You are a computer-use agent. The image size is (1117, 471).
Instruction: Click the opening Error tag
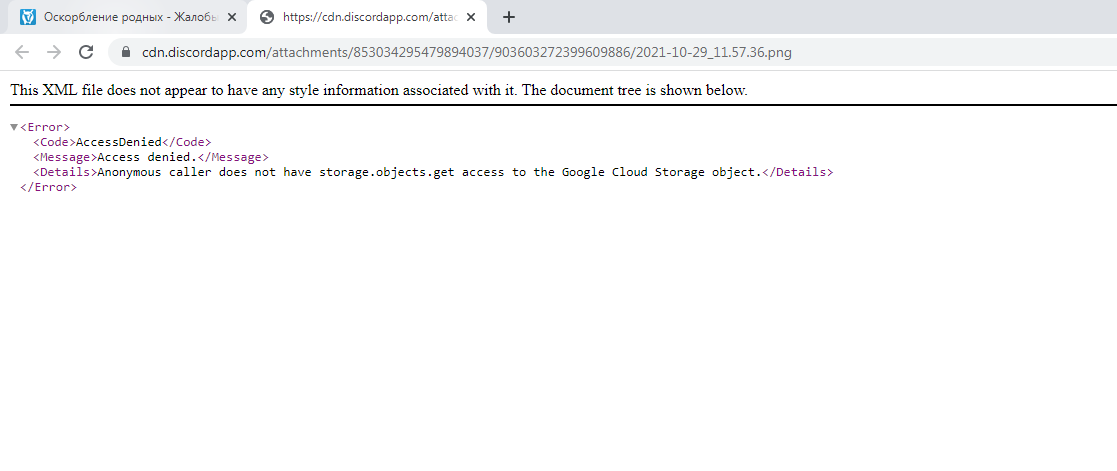tap(45, 127)
